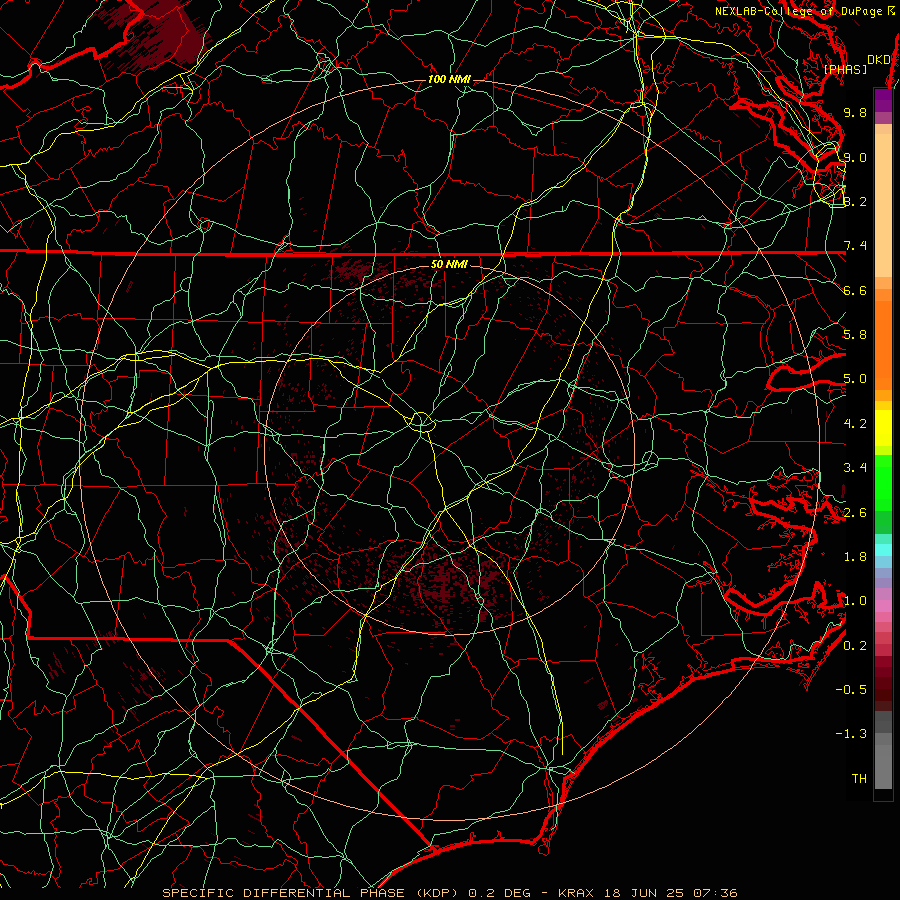Click the -0.5 legend value
900x900 pixels.
(x=851, y=689)
